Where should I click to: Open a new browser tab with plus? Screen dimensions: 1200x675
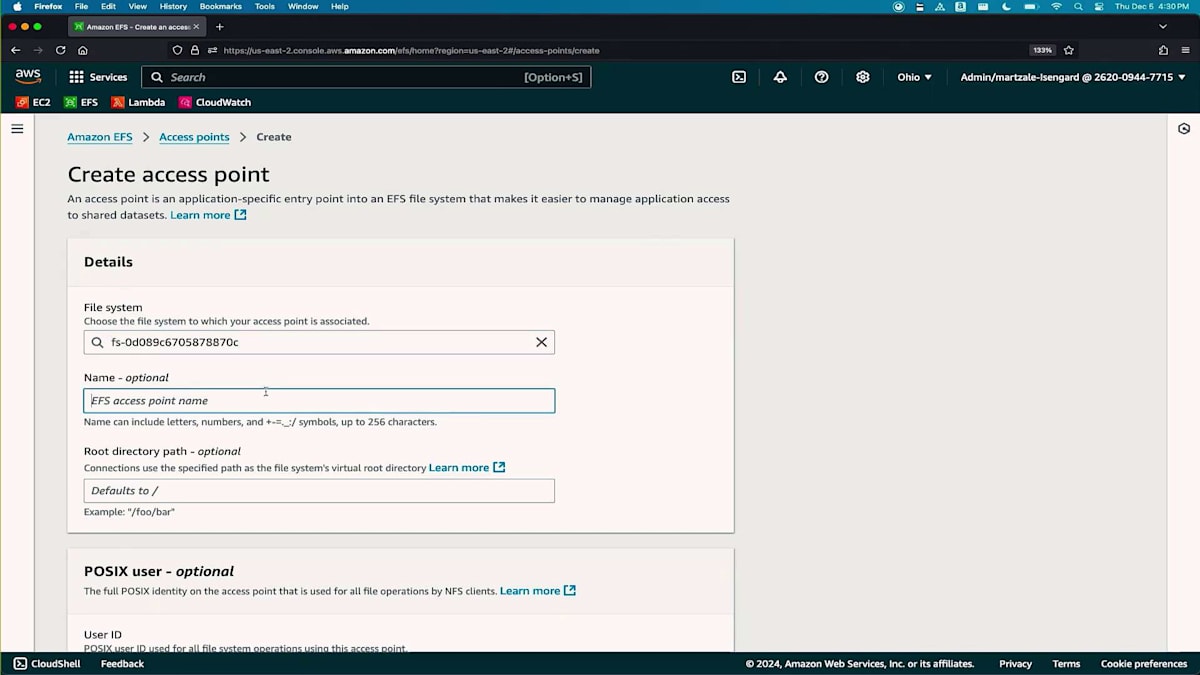(x=220, y=27)
